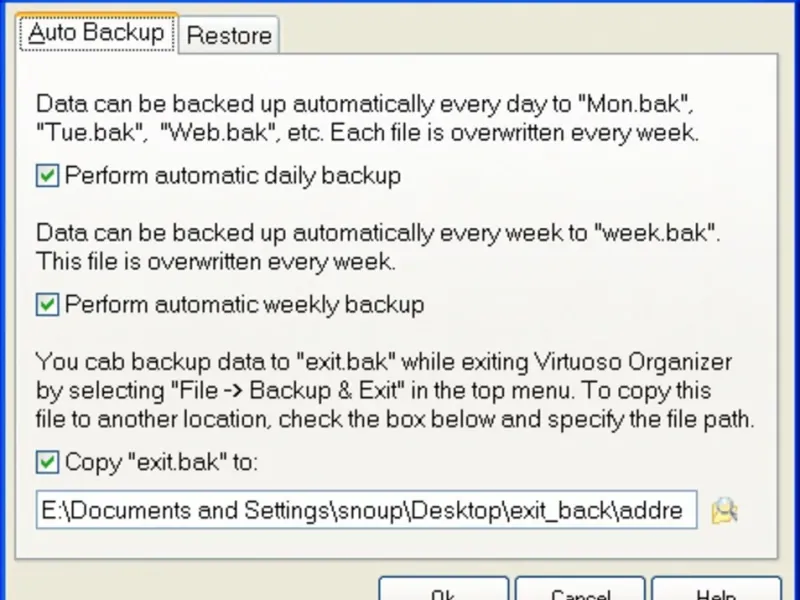Screen dimensions: 800x600
Task: Dismiss the dialog with the Cancel button
Action: (580, 589)
